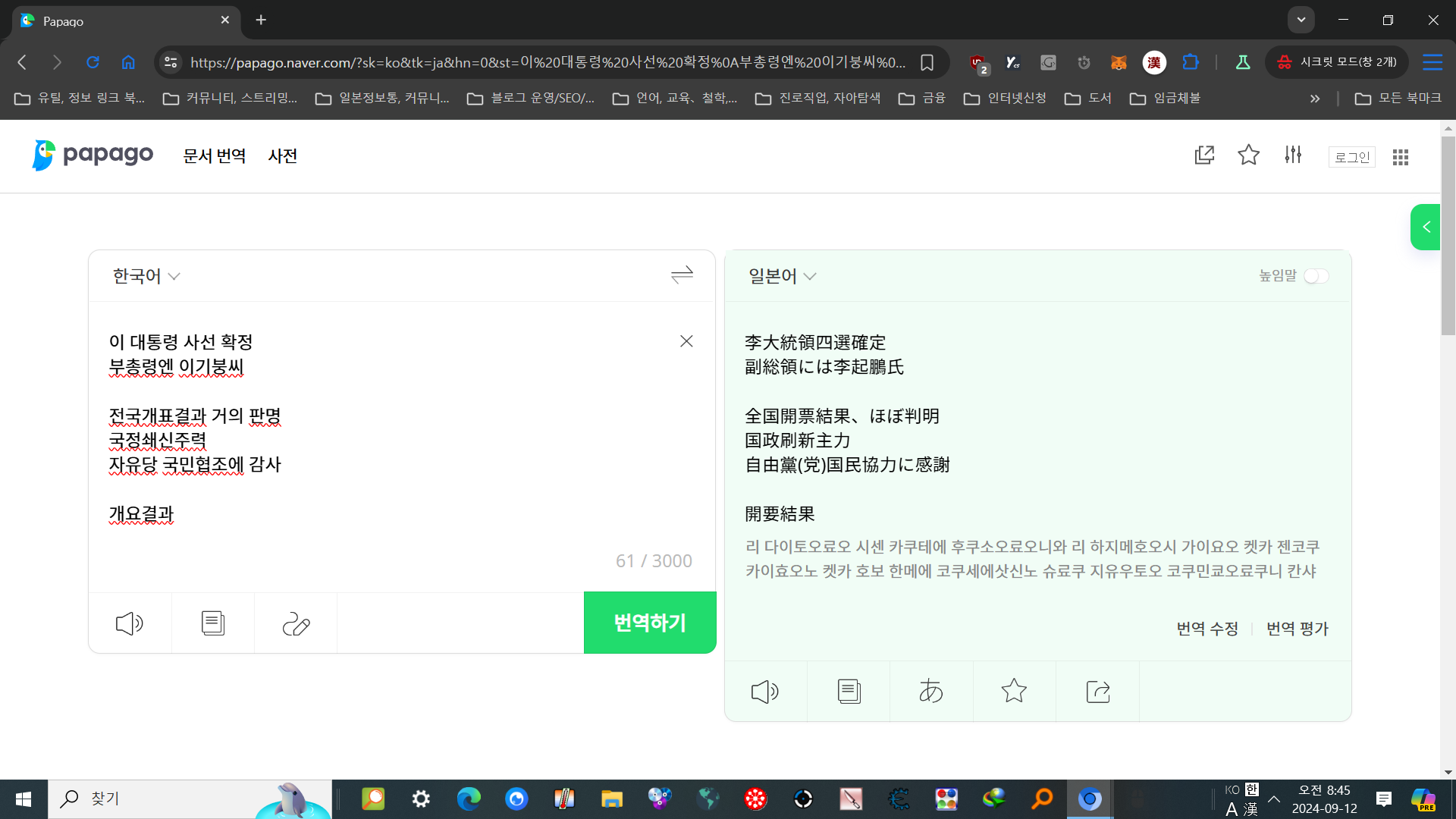Screen dimensions: 1456x819
Task: Open Papago settings sliders icon
Action: 1293,155
